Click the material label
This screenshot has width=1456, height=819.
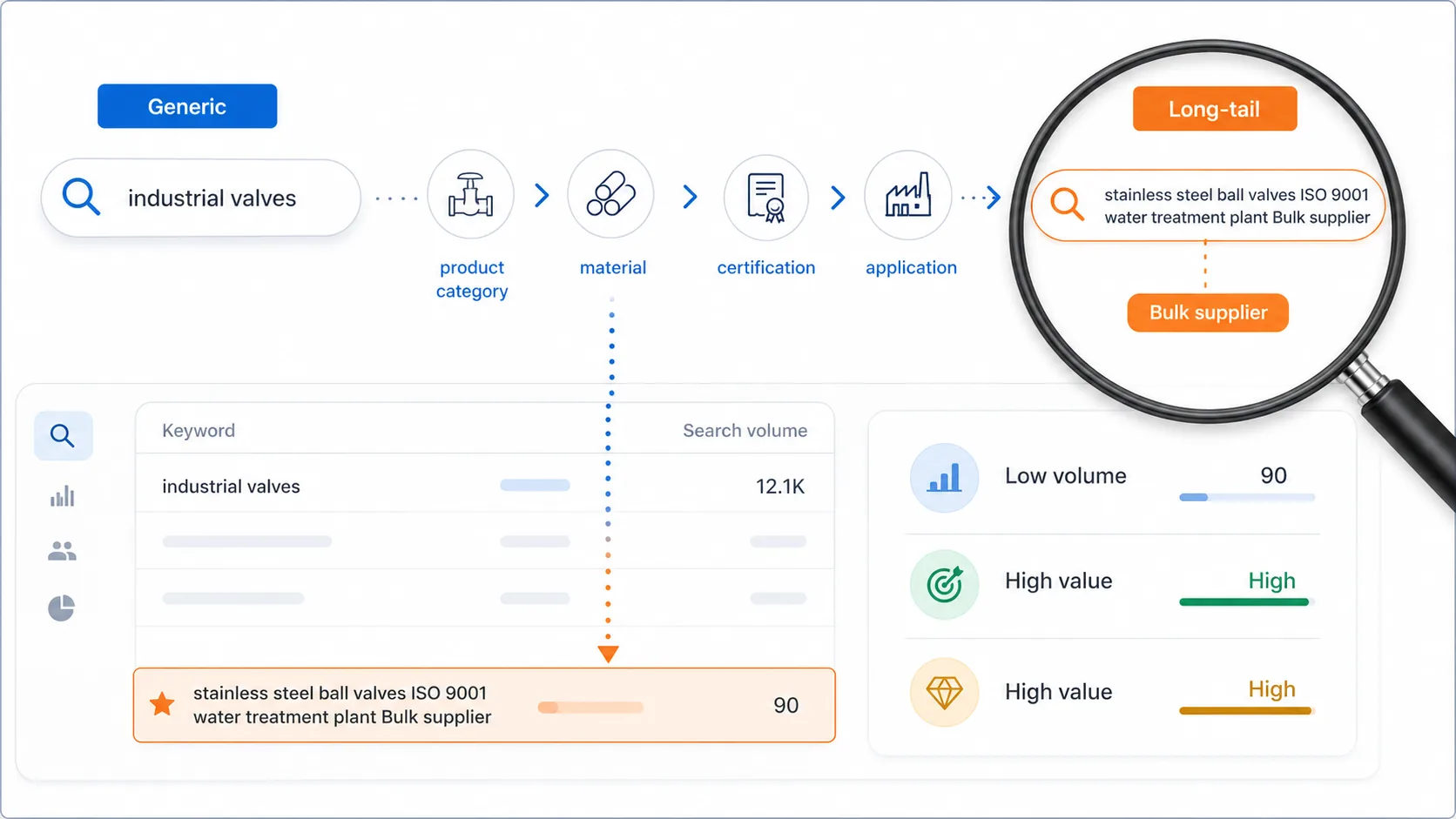pos(613,268)
